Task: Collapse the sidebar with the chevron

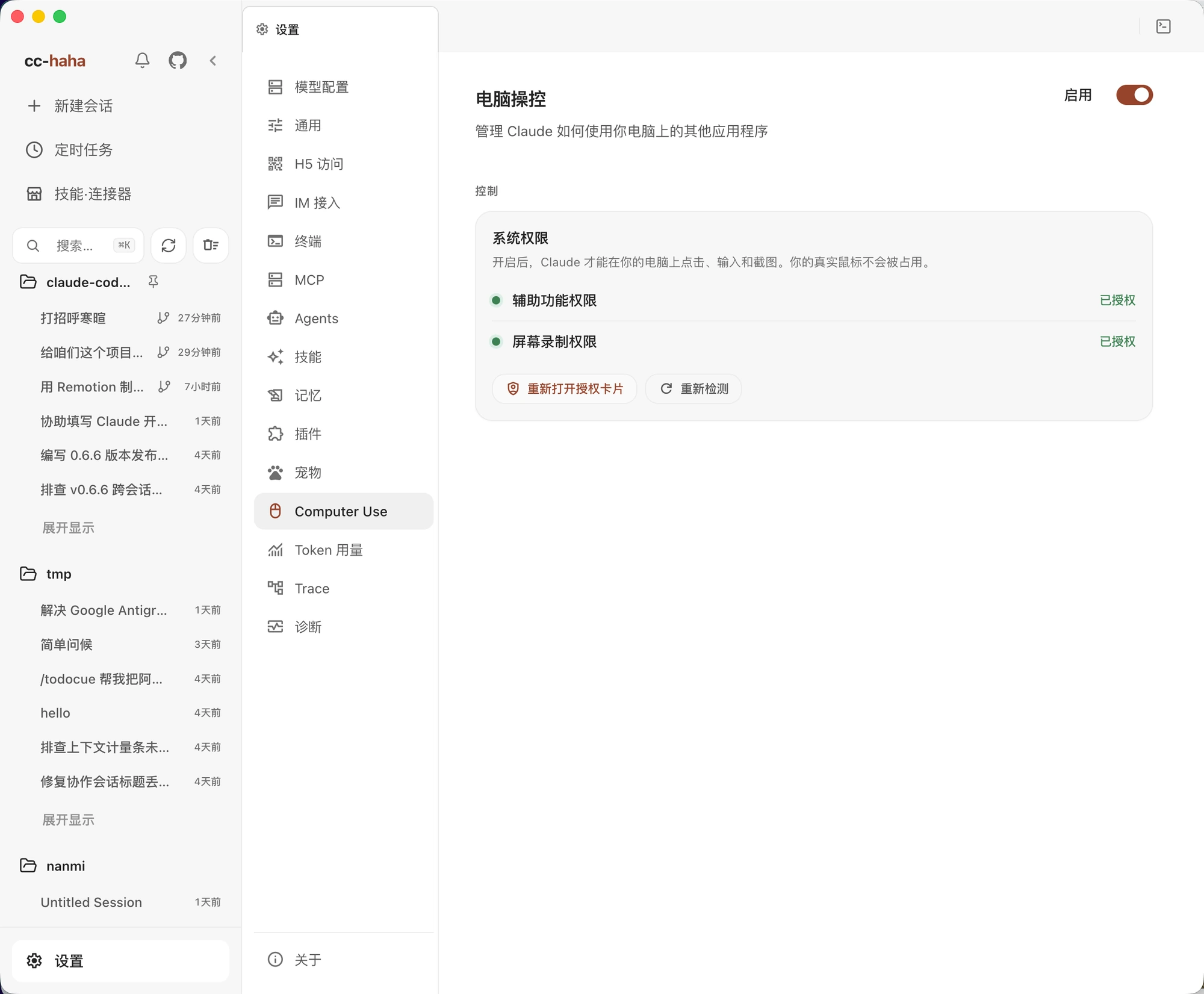Action: click(213, 61)
